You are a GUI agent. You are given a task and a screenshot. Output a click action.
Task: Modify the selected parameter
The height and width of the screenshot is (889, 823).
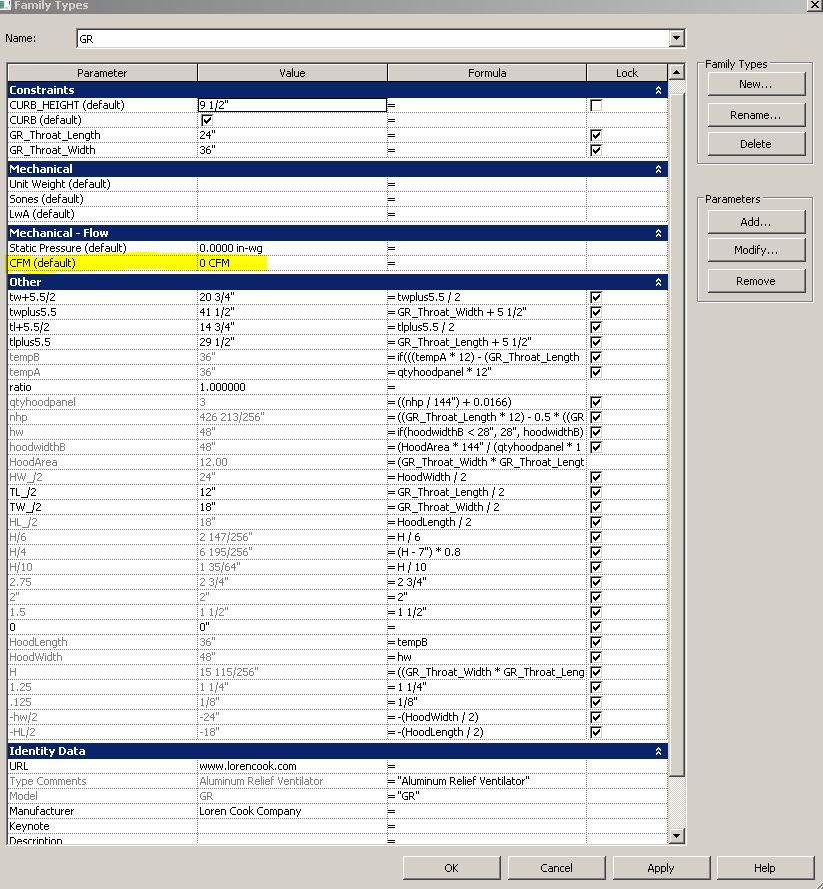point(755,250)
